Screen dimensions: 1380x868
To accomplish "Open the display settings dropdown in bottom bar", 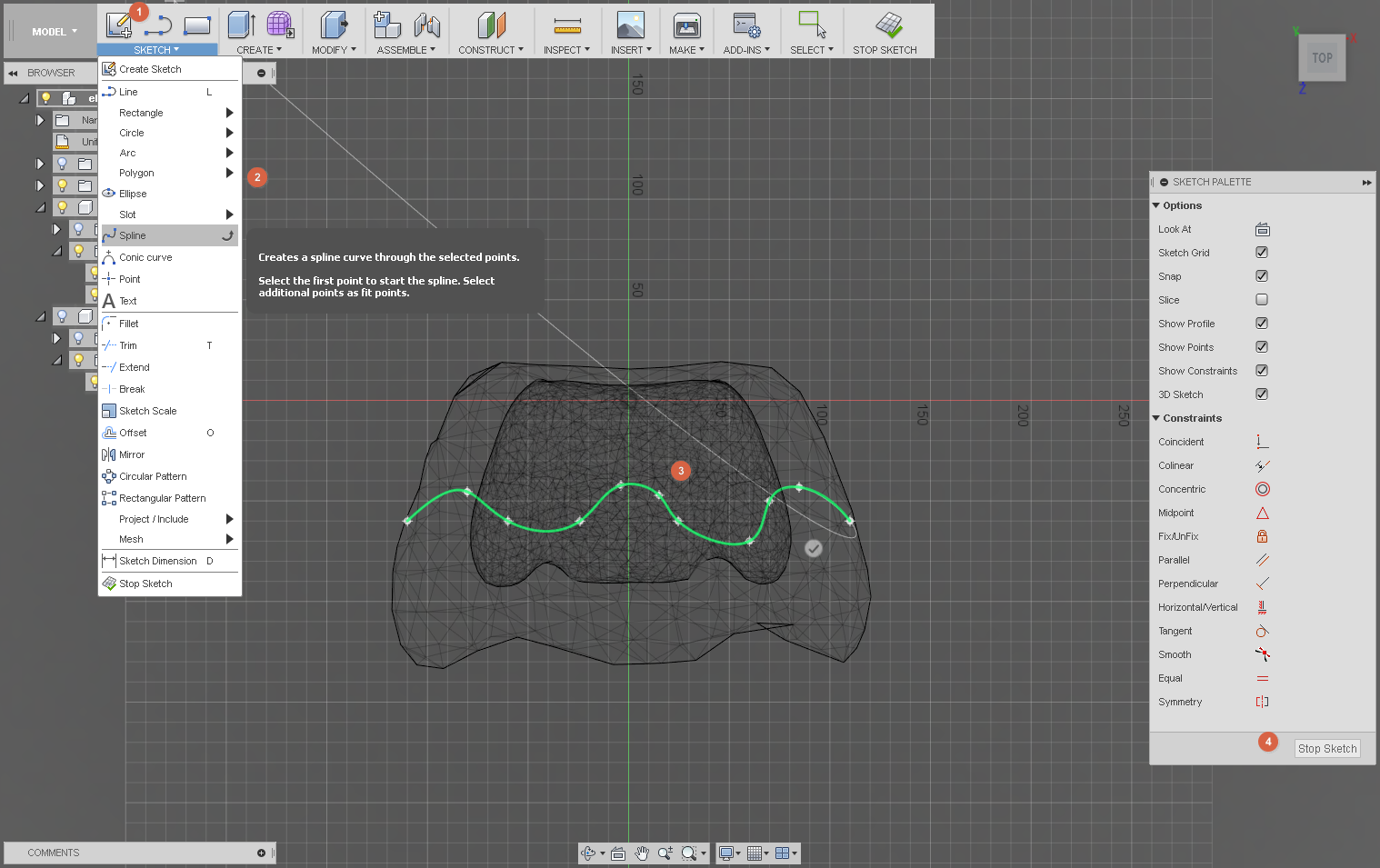I will point(729,853).
